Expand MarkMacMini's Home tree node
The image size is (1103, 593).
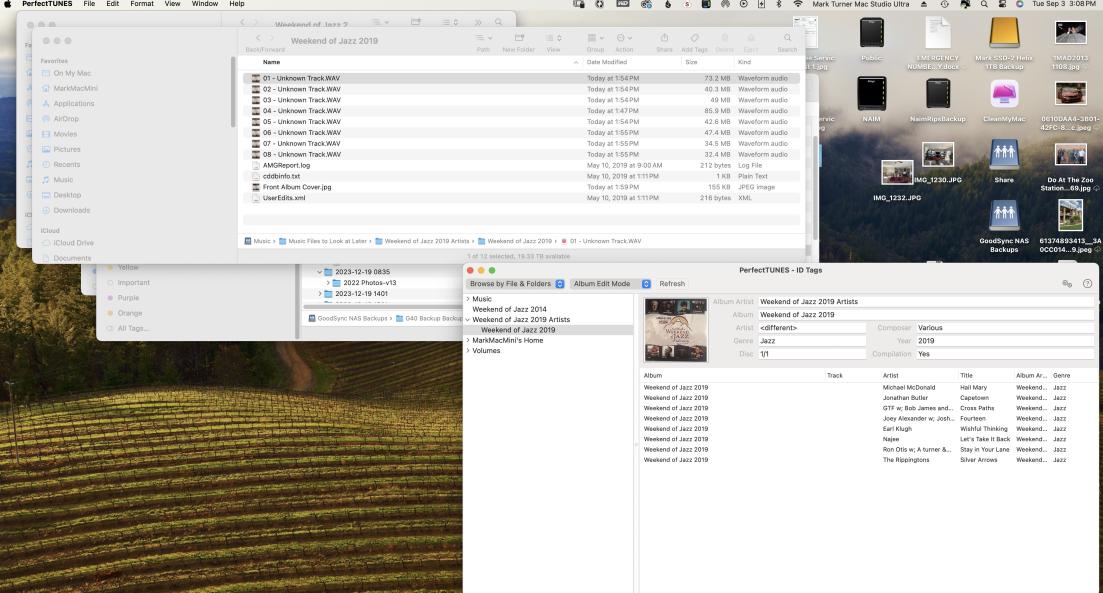click(x=468, y=340)
